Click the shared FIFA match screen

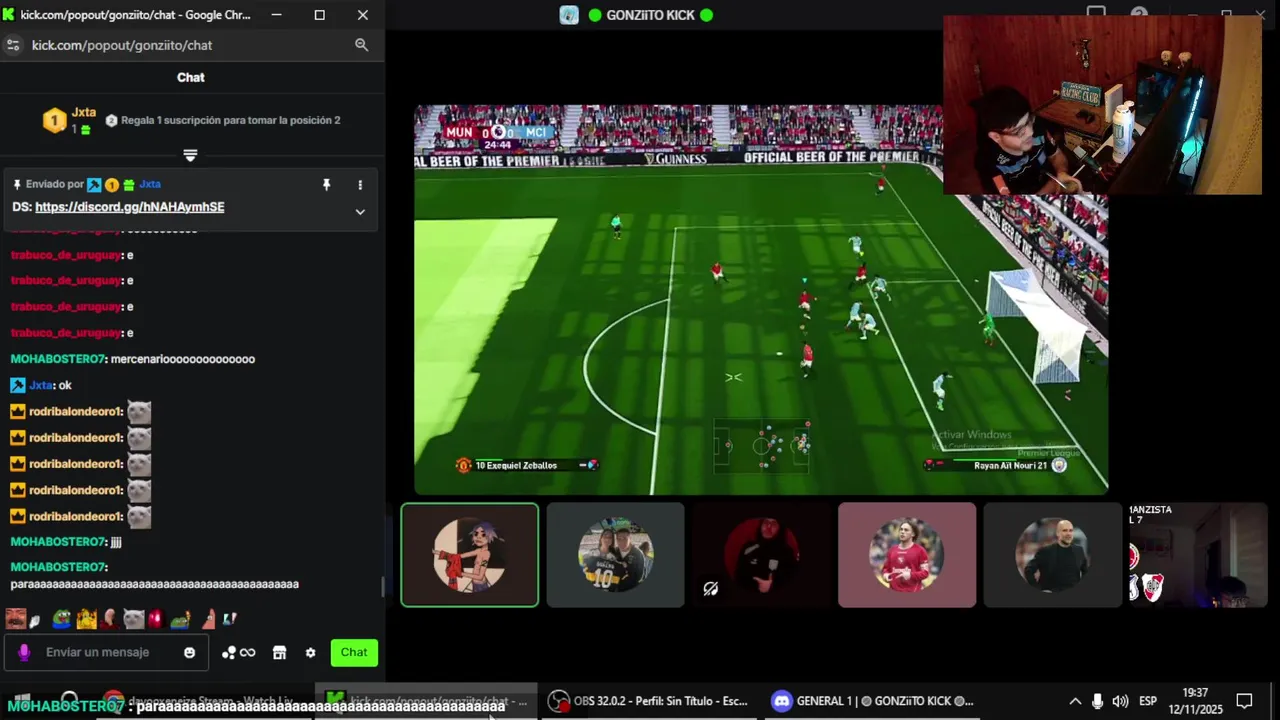click(x=761, y=300)
